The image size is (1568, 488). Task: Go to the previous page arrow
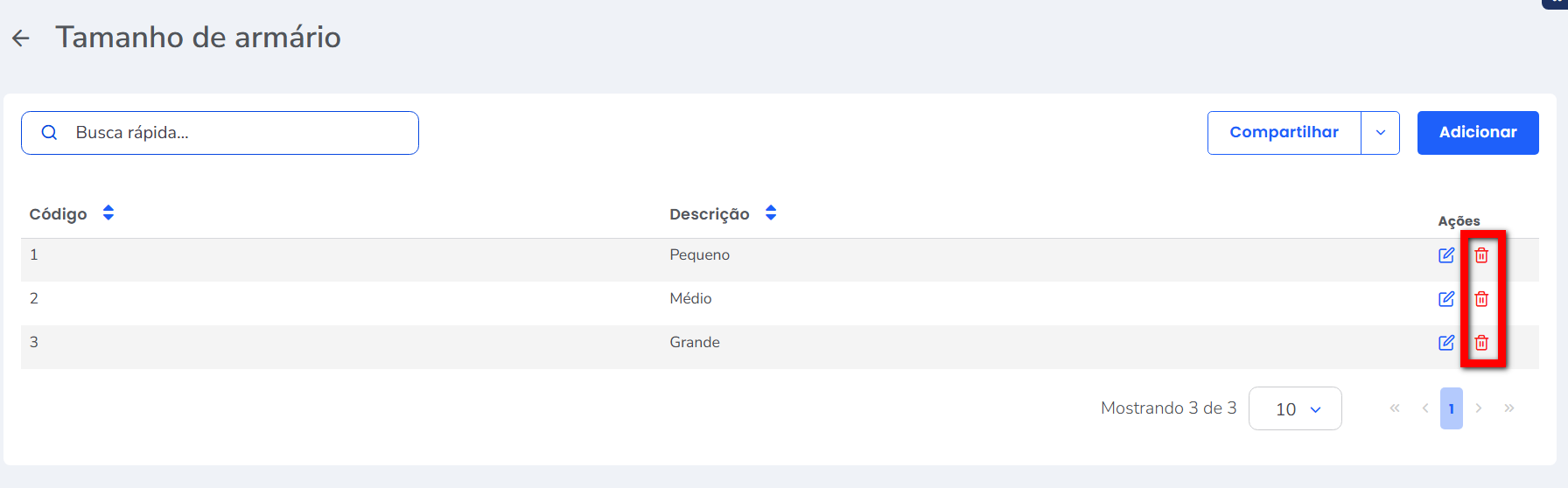coord(1425,408)
